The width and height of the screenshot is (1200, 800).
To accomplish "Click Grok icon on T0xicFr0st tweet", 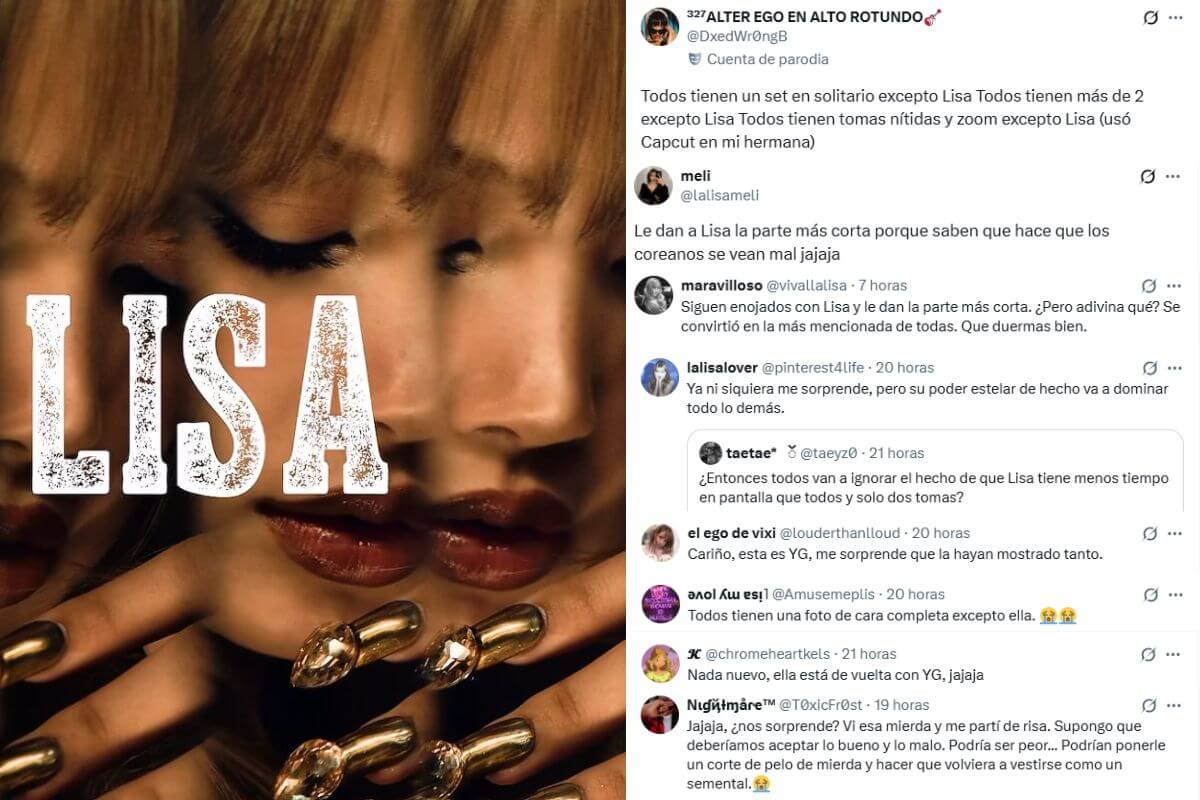I will [1149, 706].
